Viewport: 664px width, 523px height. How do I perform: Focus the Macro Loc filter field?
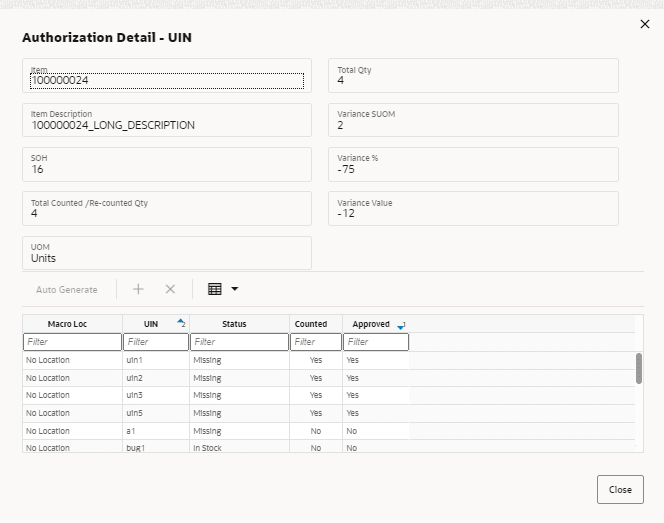72,342
